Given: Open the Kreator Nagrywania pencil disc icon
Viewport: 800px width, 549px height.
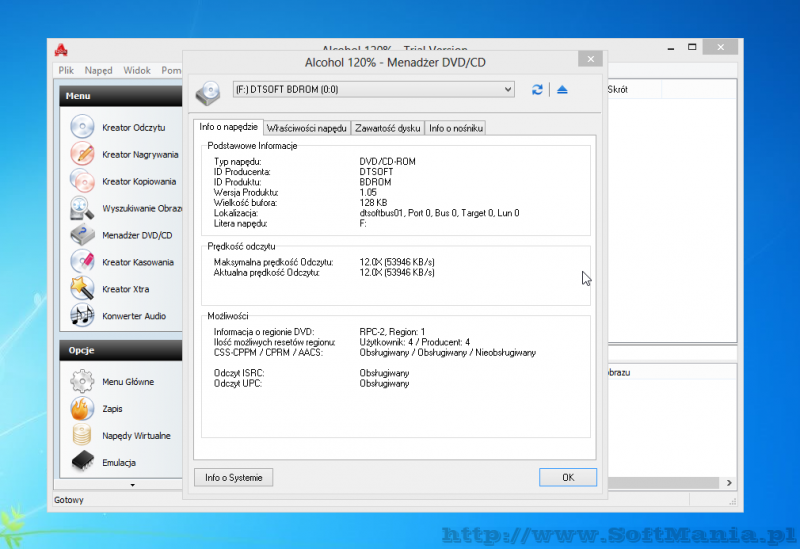Looking at the screenshot, I should (82, 154).
